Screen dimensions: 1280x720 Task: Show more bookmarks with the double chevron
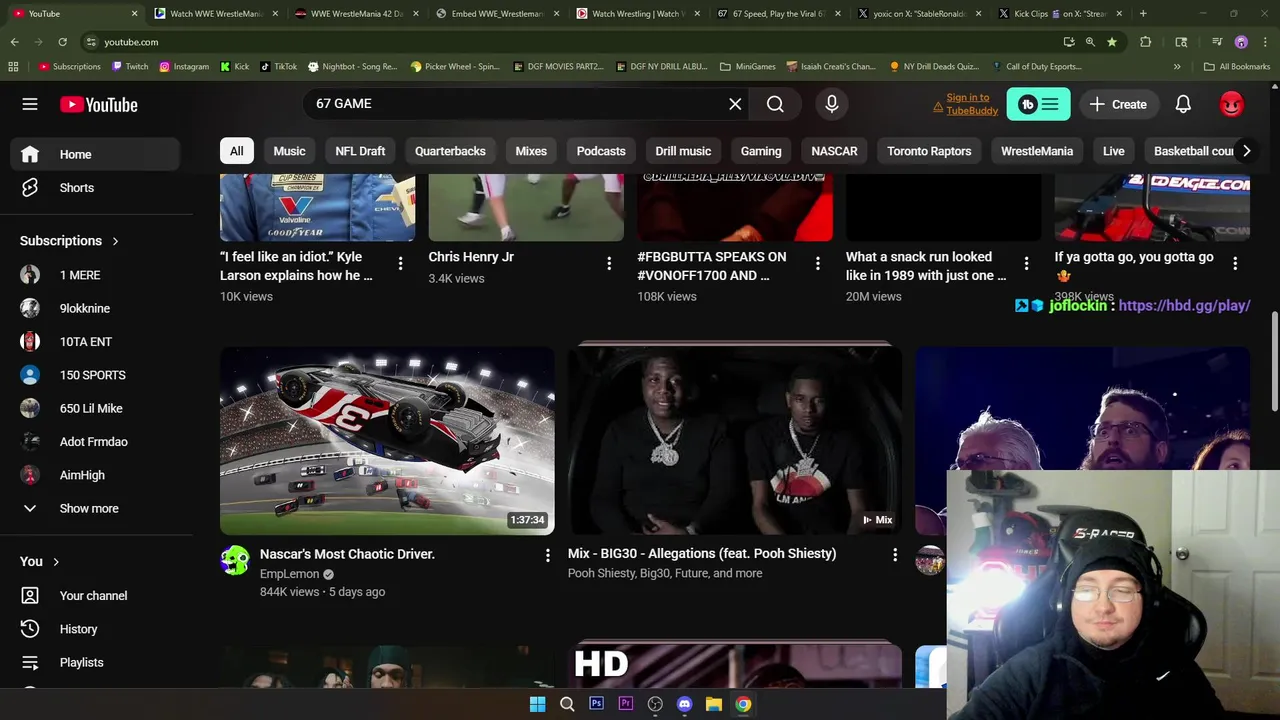click(x=1177, y=66)
